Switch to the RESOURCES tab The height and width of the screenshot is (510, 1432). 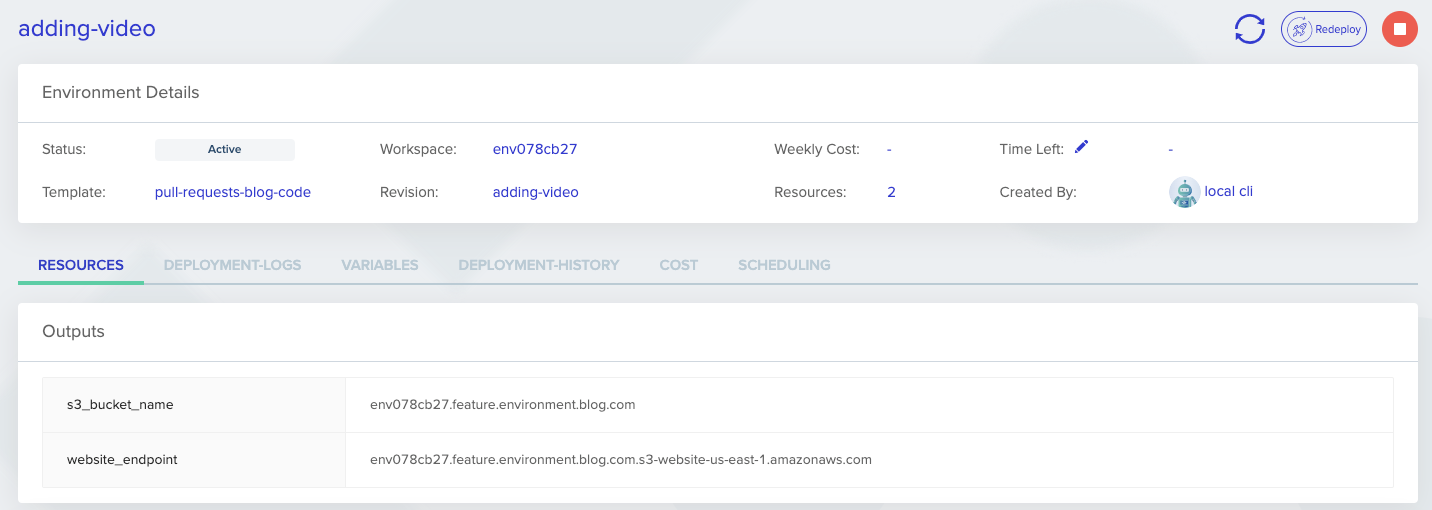coord(81,265)
